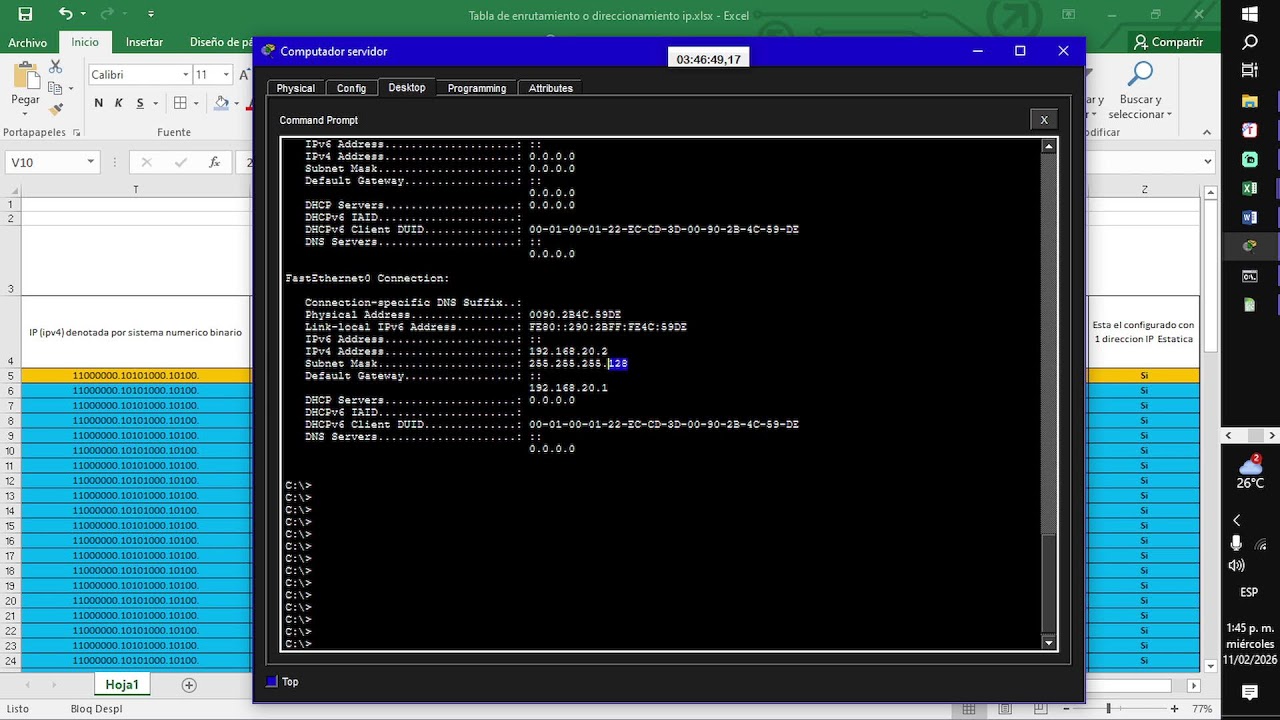The width and height of the screenshot is (1280, 720).
Task: Click the highlighted 128 subnet mask value
Action: (x=618, y=364)
